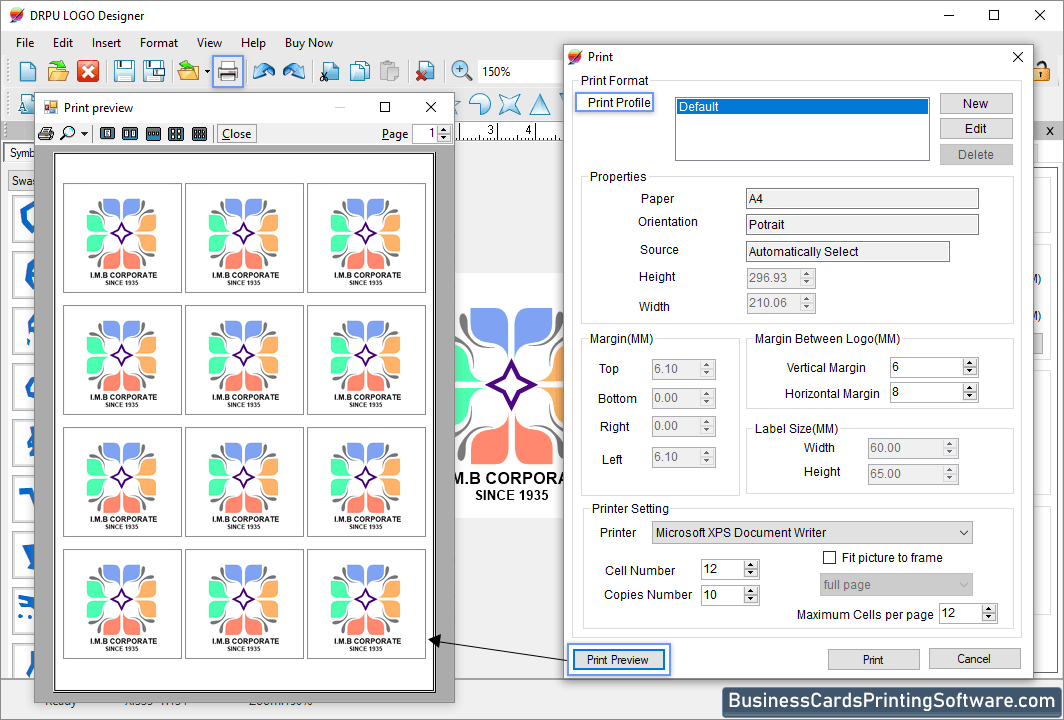Select the pie shape tool

pos(480,104)
